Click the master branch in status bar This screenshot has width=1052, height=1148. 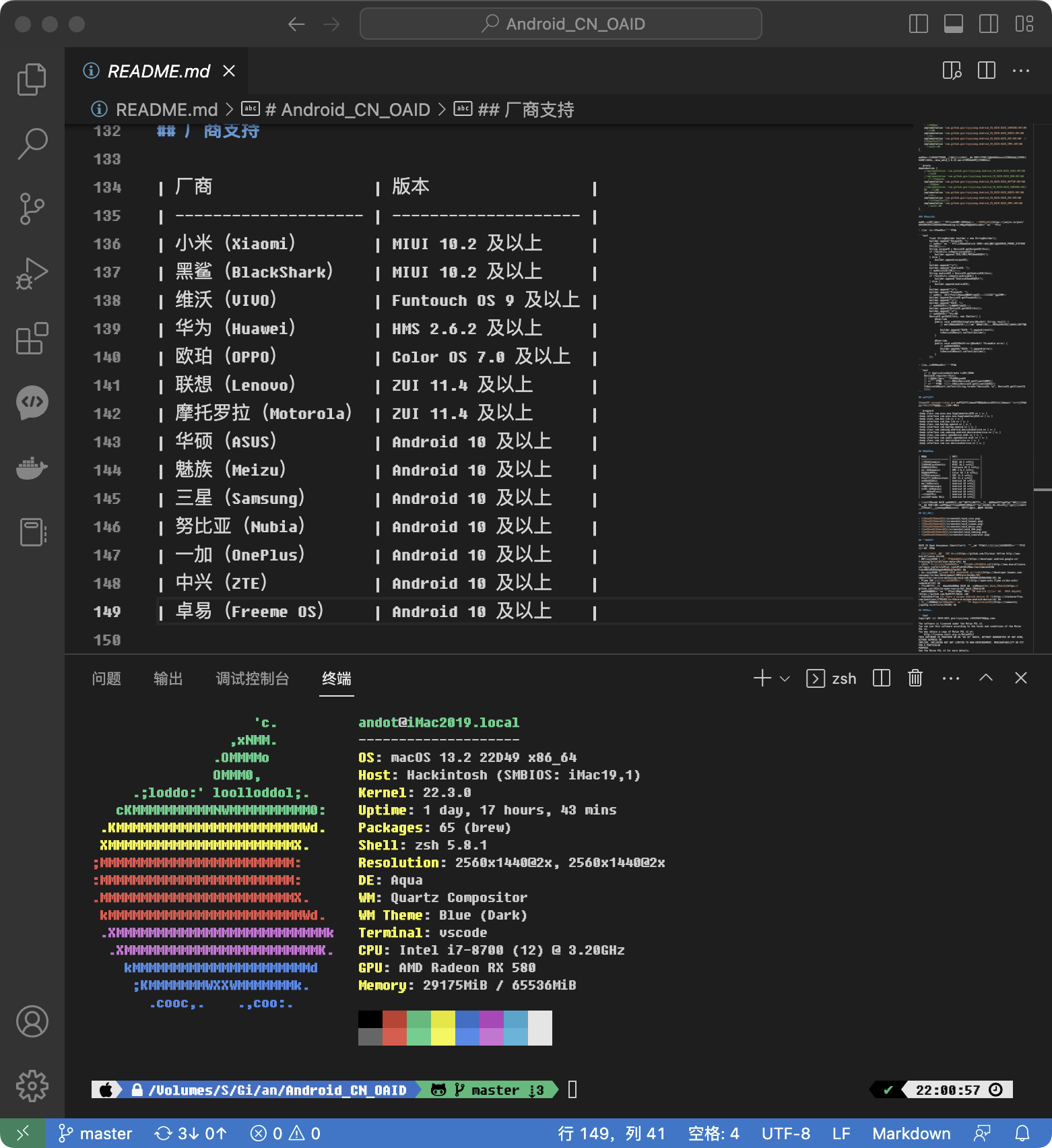pyautogui.click(x=96, y=1133)
